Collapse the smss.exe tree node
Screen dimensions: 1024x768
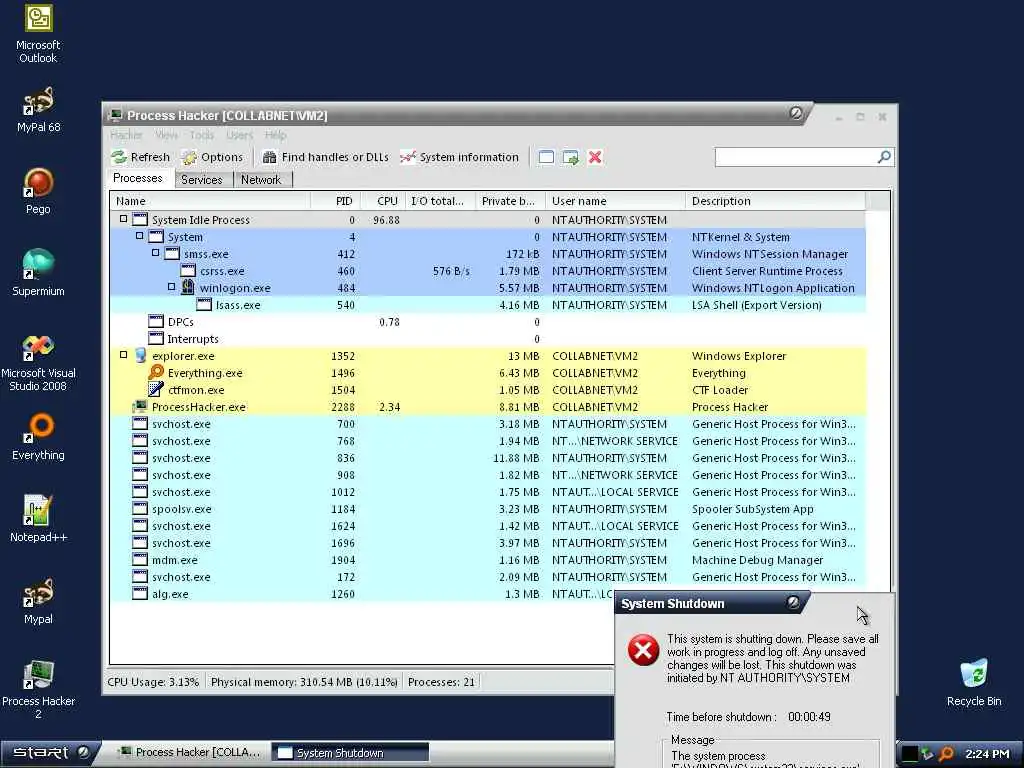[x=155, y=253]
